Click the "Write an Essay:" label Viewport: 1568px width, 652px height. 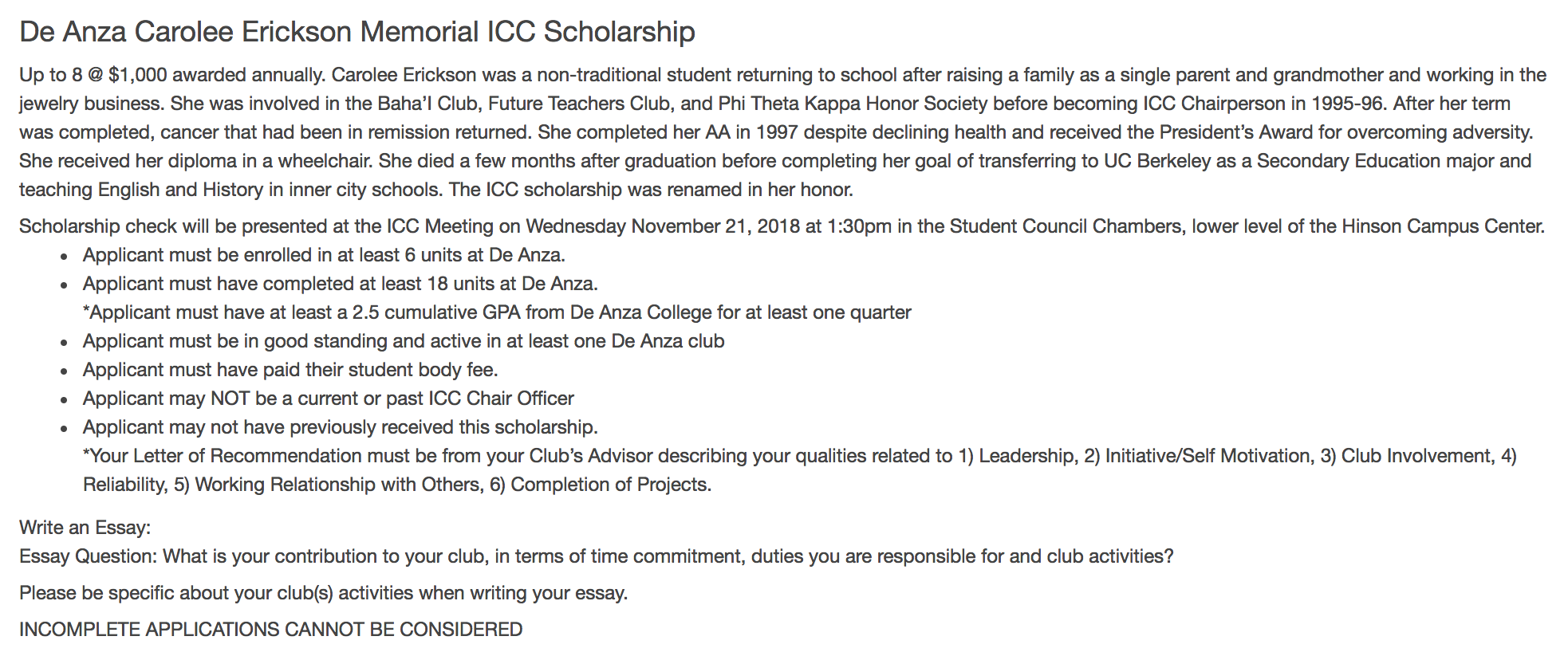(x=85, y=528)
